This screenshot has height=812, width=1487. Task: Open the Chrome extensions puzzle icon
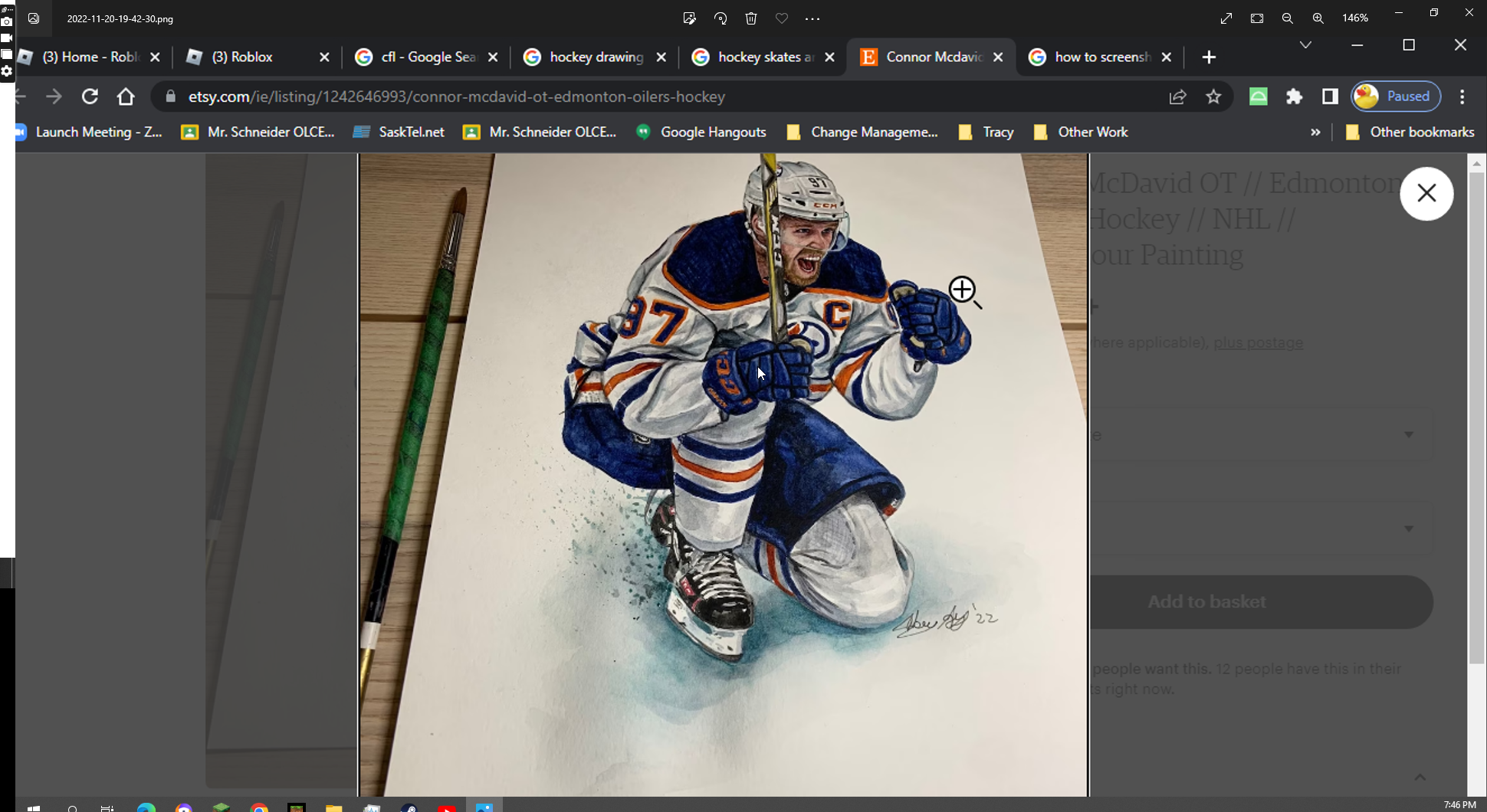[1294, 97]
